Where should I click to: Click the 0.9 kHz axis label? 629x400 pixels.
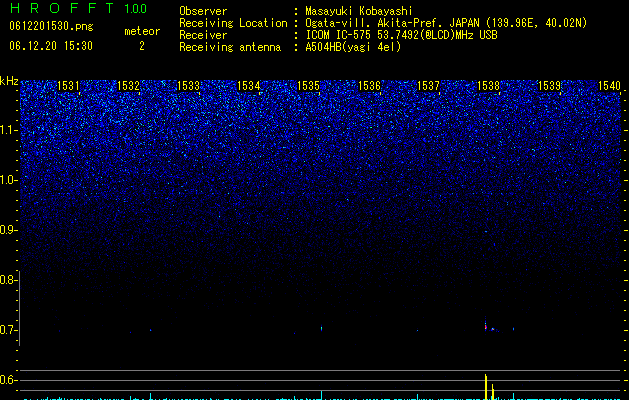tap(8, 230)
